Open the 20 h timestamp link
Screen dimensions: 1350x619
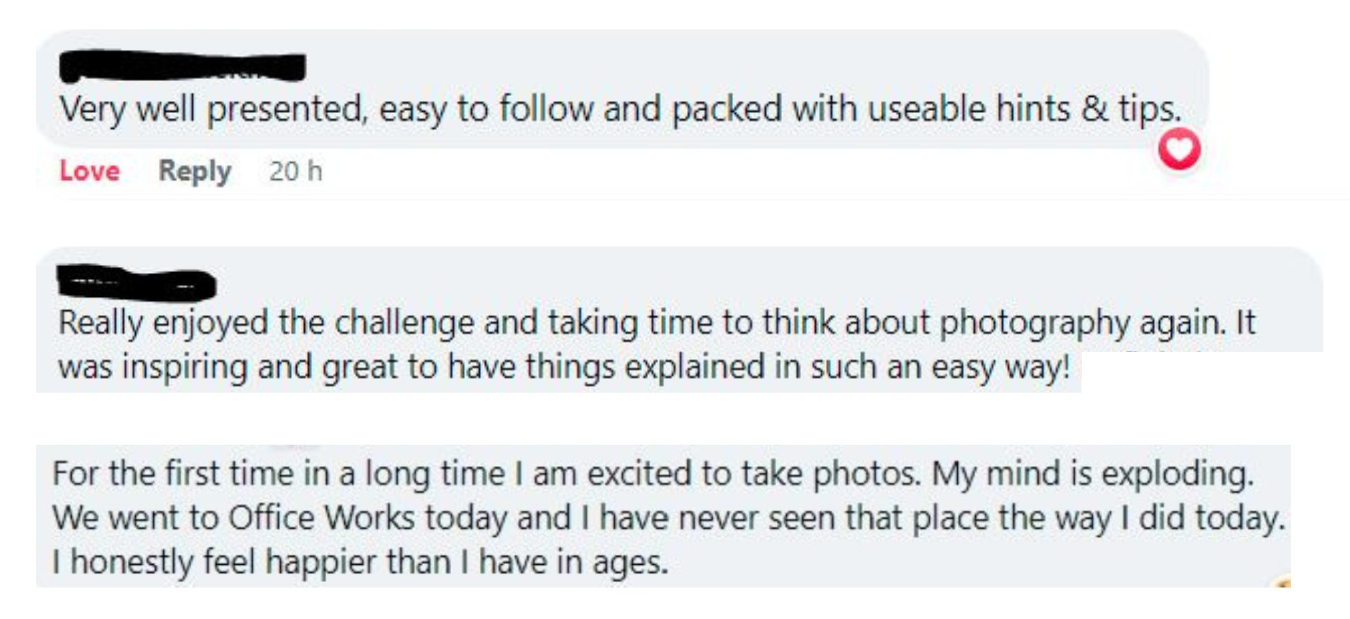[296, 172]
